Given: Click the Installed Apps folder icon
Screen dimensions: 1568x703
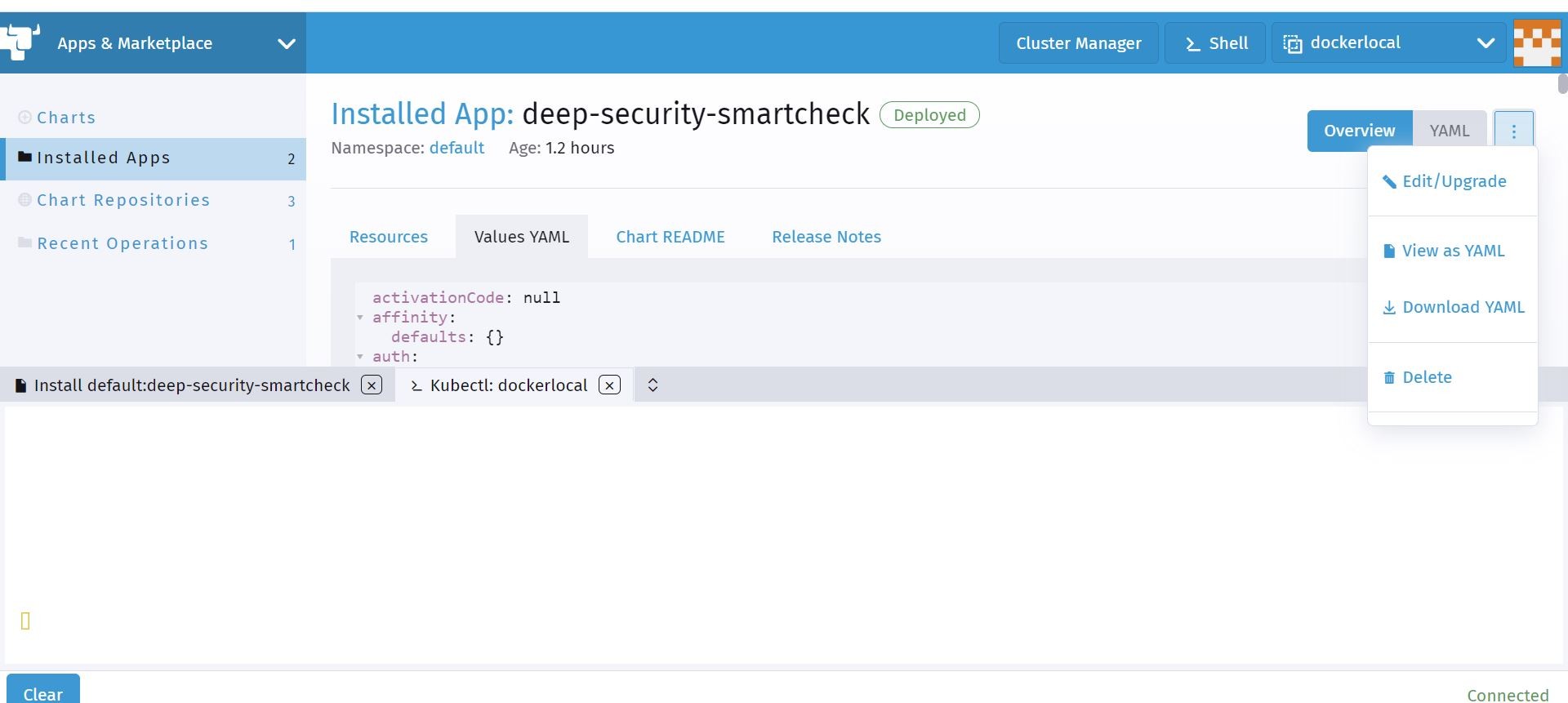Looking at the screenshot, I should tap(24, 157).
